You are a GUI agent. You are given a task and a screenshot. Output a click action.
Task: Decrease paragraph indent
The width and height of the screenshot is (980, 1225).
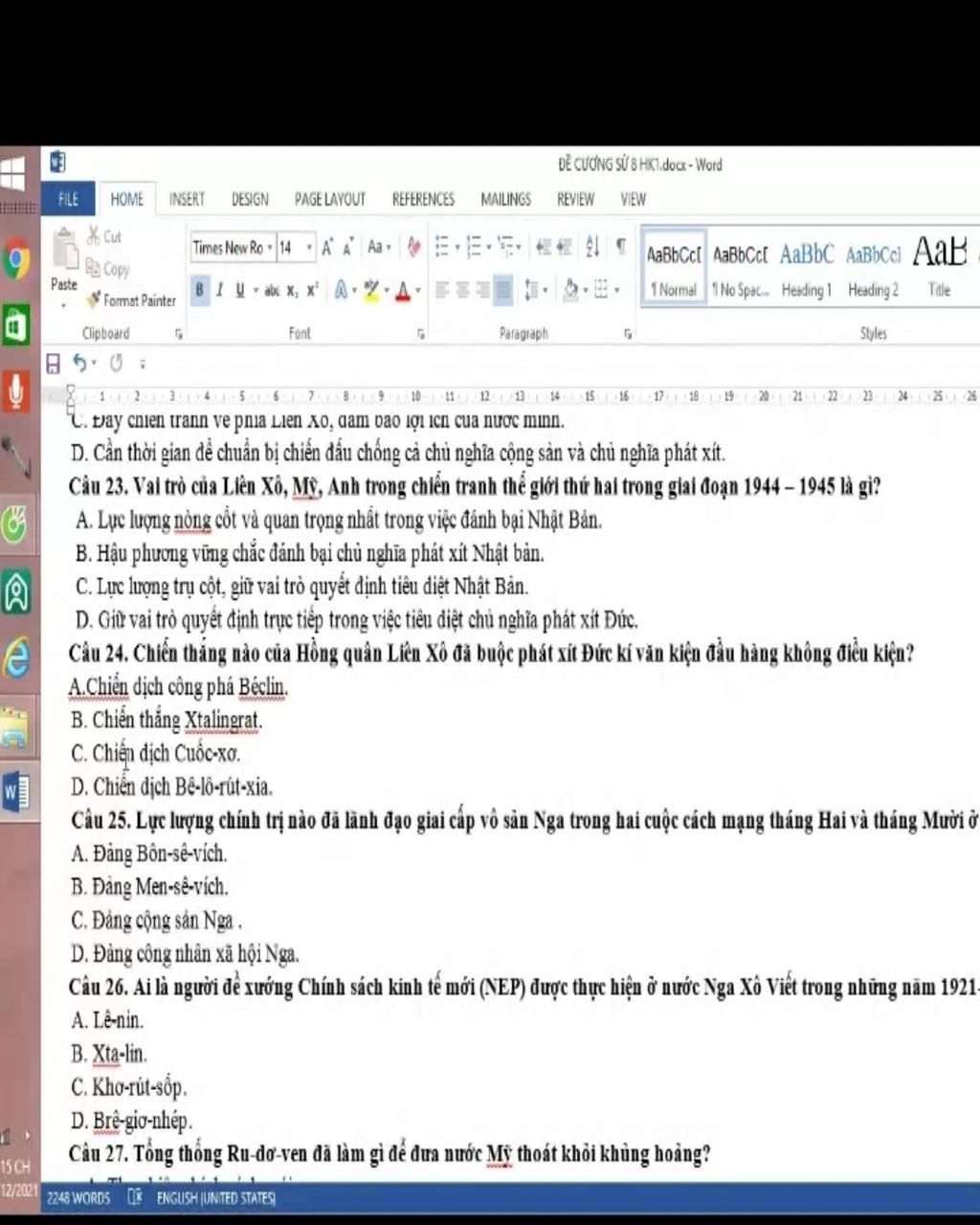544,248
